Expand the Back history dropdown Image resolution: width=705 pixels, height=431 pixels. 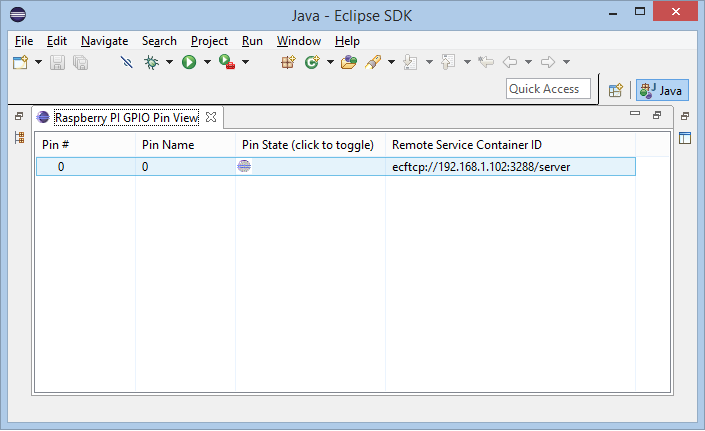(x=529, y=62)
